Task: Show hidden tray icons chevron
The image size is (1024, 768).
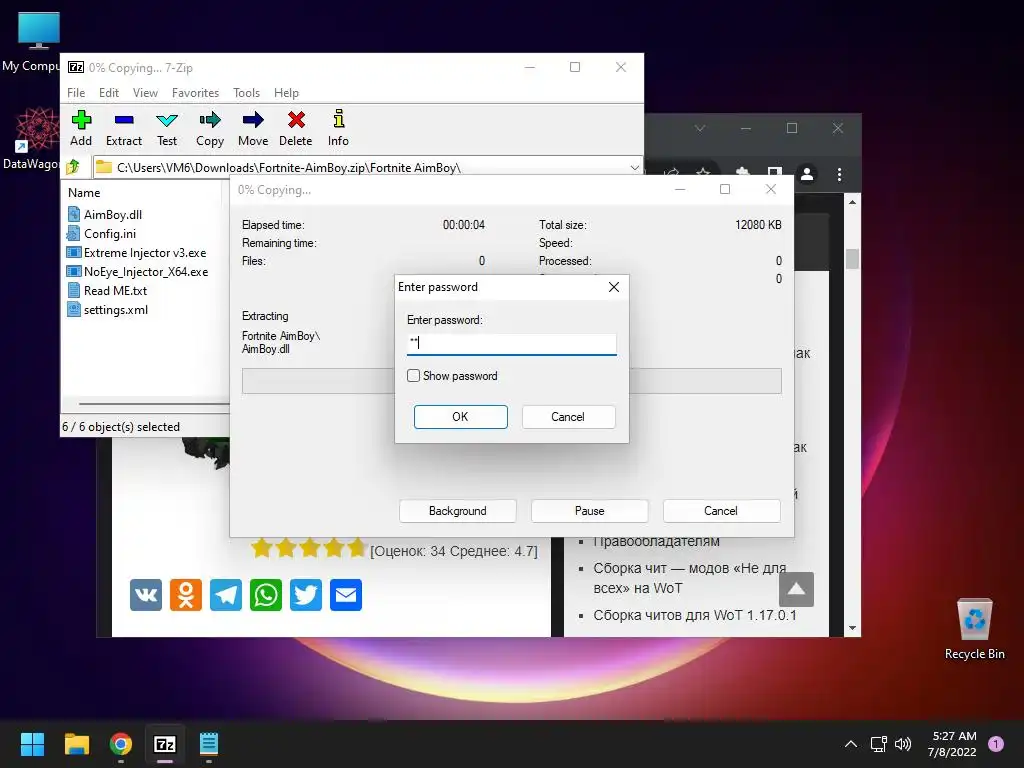Action: [x=851, y=744]
